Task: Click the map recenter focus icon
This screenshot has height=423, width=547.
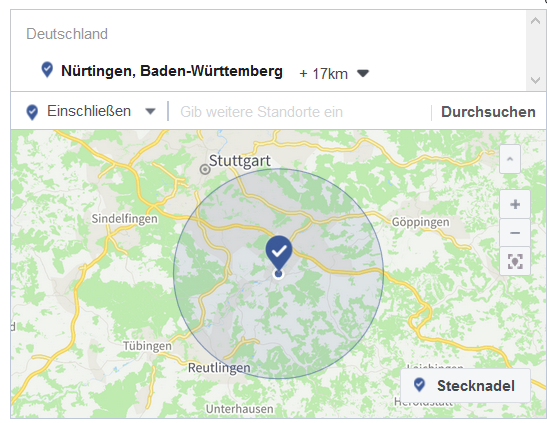Action: tap(515, 261)
